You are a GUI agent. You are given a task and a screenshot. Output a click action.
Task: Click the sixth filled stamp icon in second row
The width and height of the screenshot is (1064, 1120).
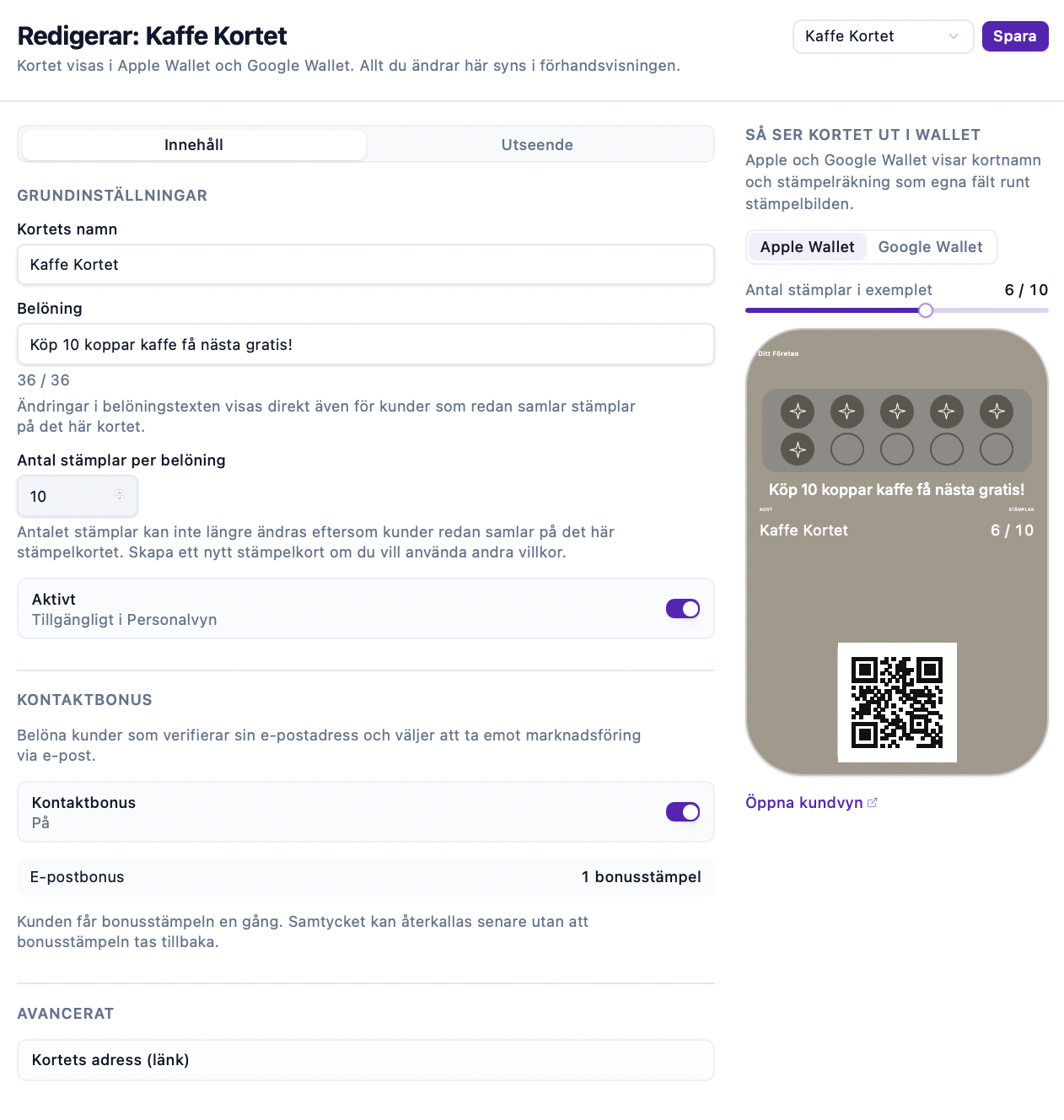pyautogui.click(x=798, y=450)
